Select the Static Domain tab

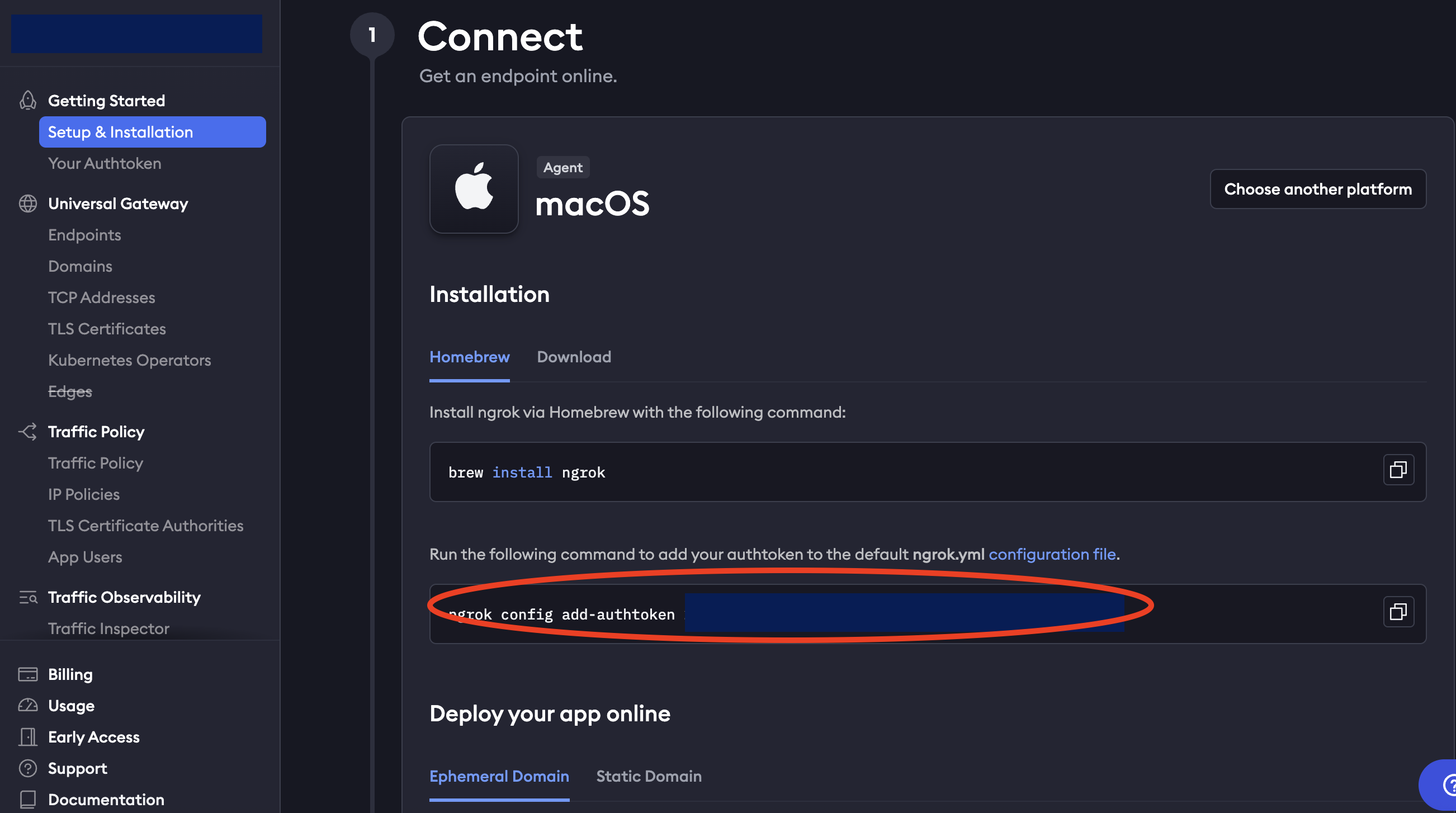click(x=649, y=777)
